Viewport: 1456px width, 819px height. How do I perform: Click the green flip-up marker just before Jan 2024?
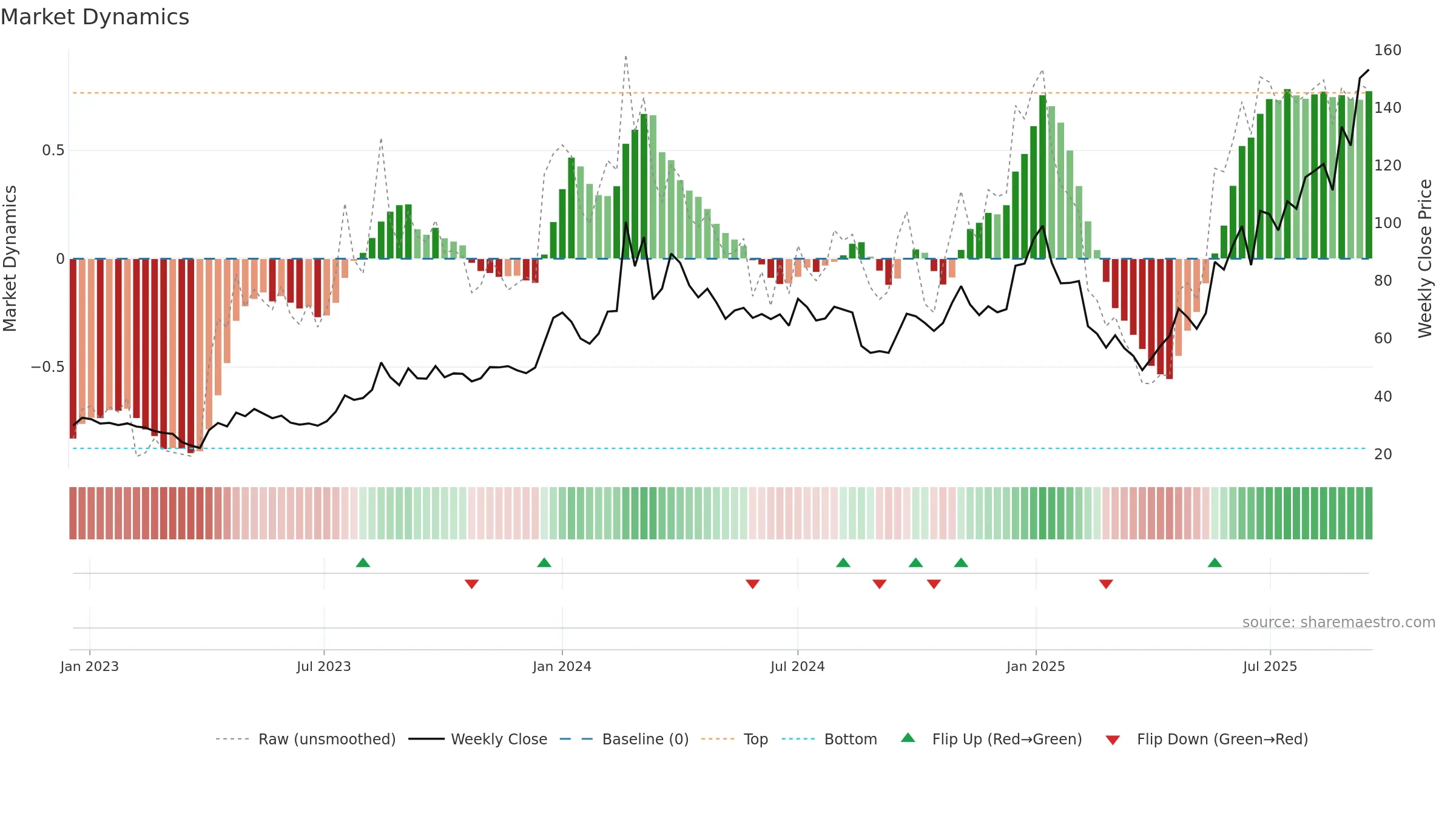coord(544,562)
